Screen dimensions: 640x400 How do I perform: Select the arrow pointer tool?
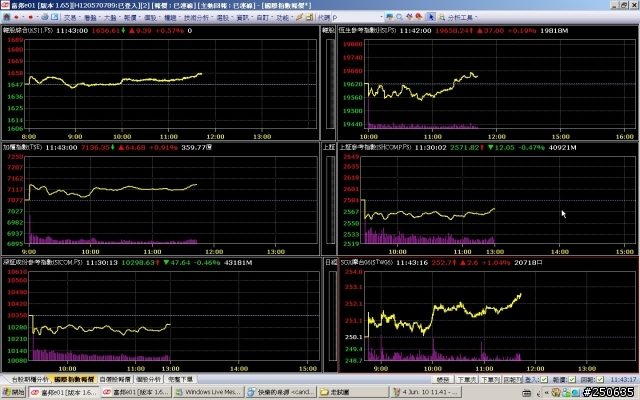[431, 17]
